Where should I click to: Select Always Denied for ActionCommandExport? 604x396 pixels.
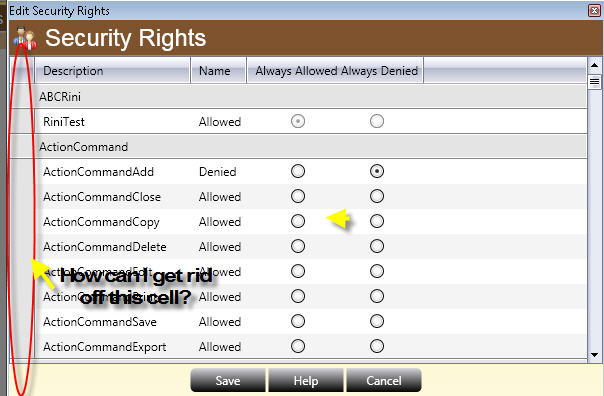377,346
